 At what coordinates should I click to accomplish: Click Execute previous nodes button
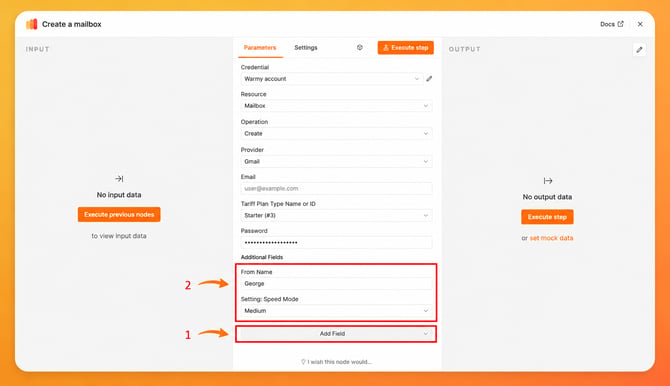119,215
